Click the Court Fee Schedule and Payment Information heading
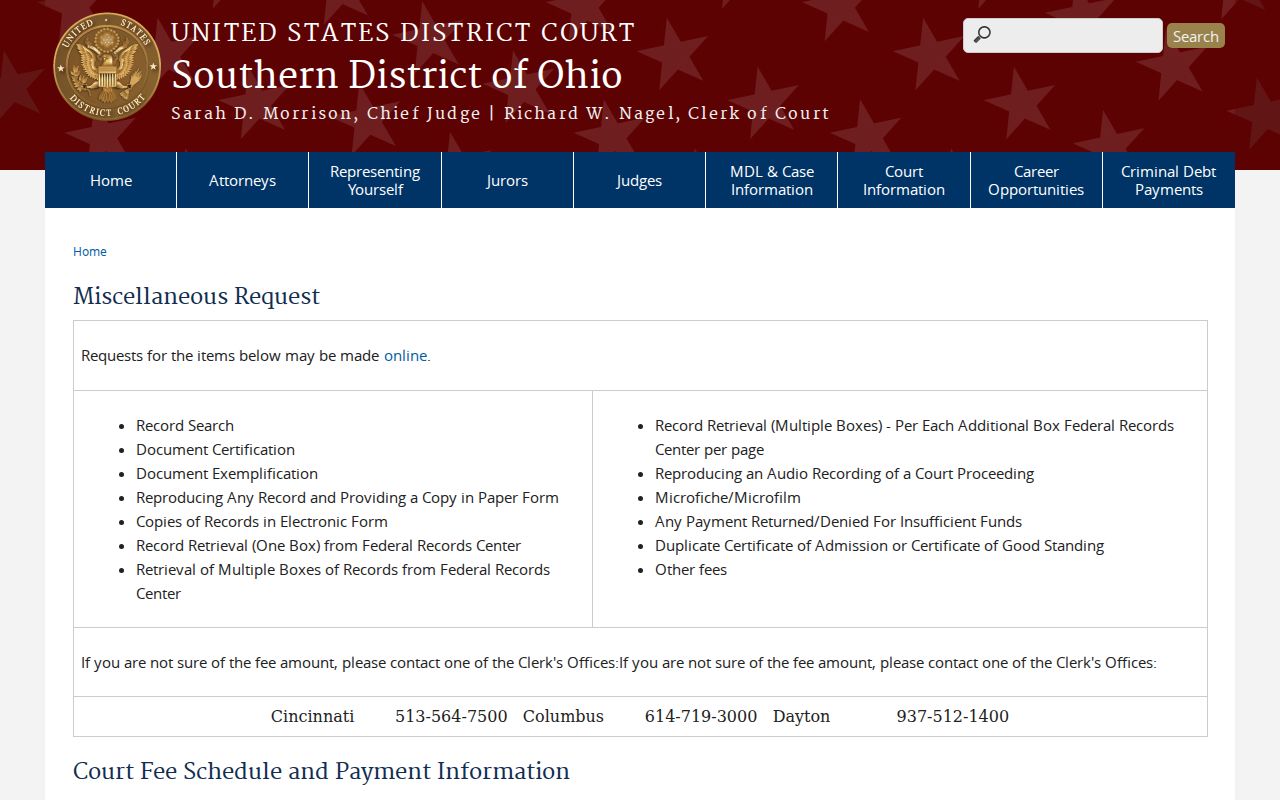The image size is (1280, 800). pos(321,771)
